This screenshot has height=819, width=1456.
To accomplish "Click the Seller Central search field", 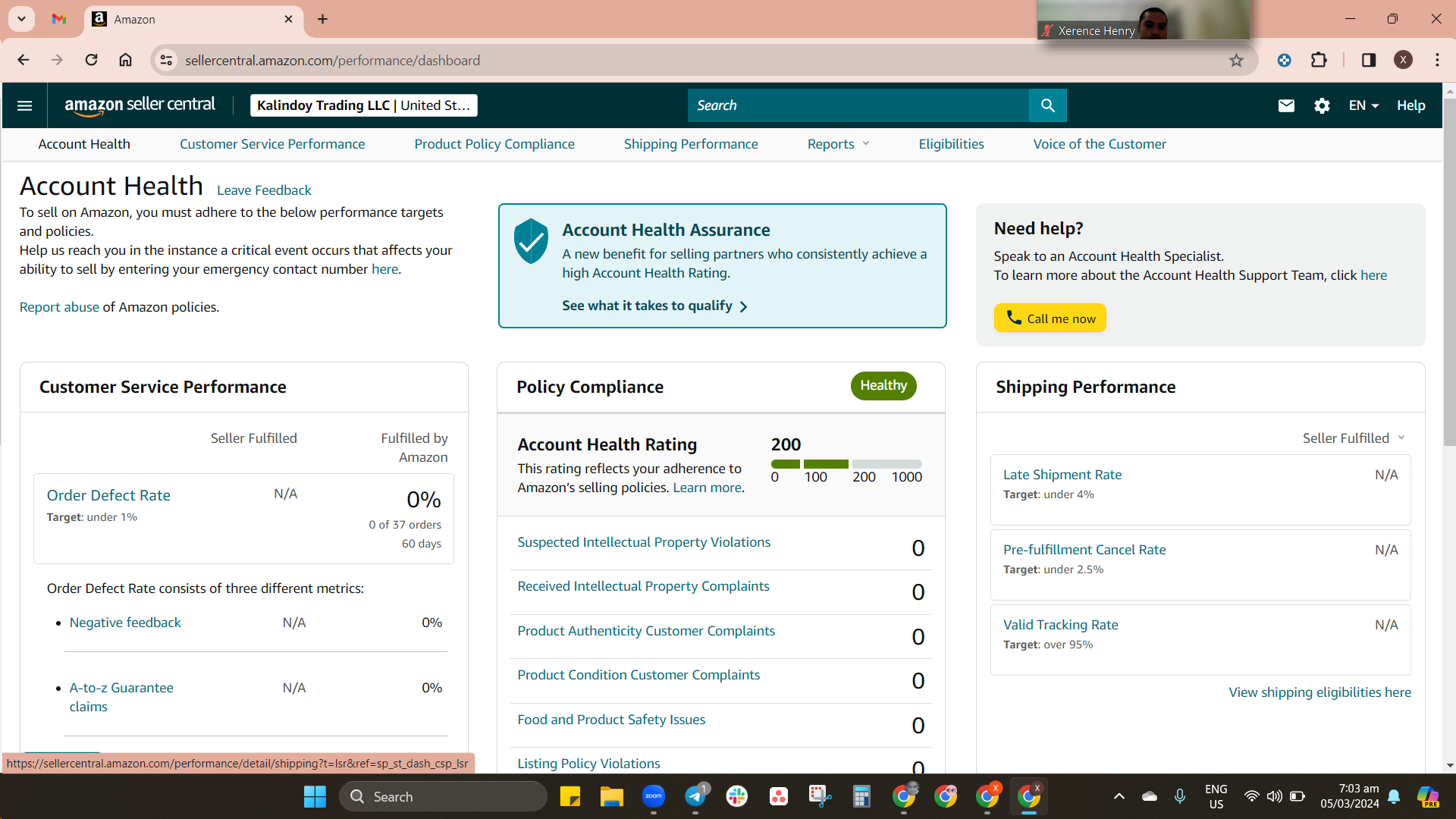I will 858,105.
